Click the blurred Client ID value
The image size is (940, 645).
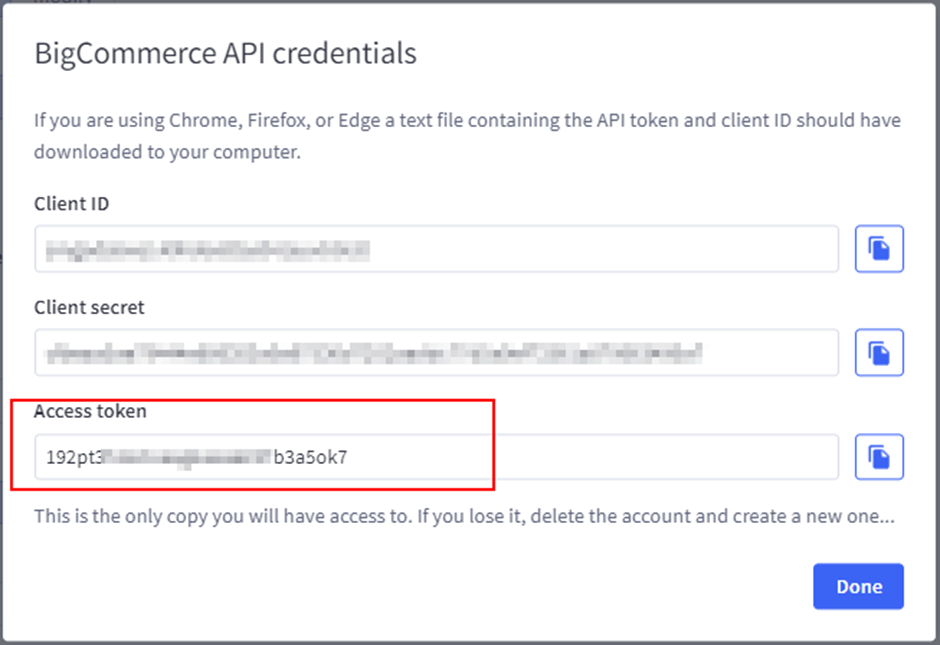click(x=208, y=249)
